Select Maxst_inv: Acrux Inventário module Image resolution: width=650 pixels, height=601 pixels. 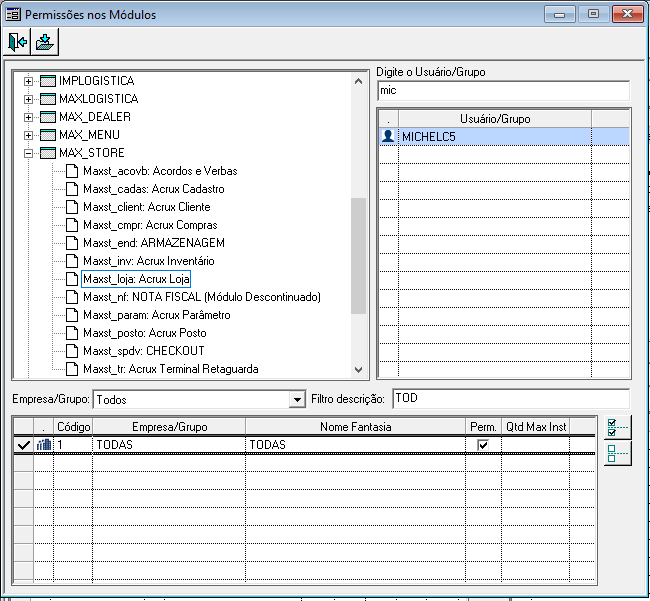tap(149, 261)
